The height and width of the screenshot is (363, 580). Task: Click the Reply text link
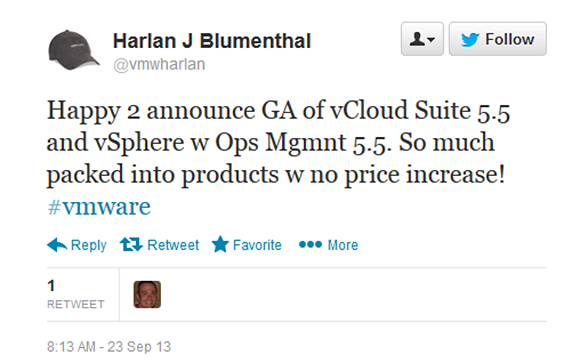coord(88,245)
